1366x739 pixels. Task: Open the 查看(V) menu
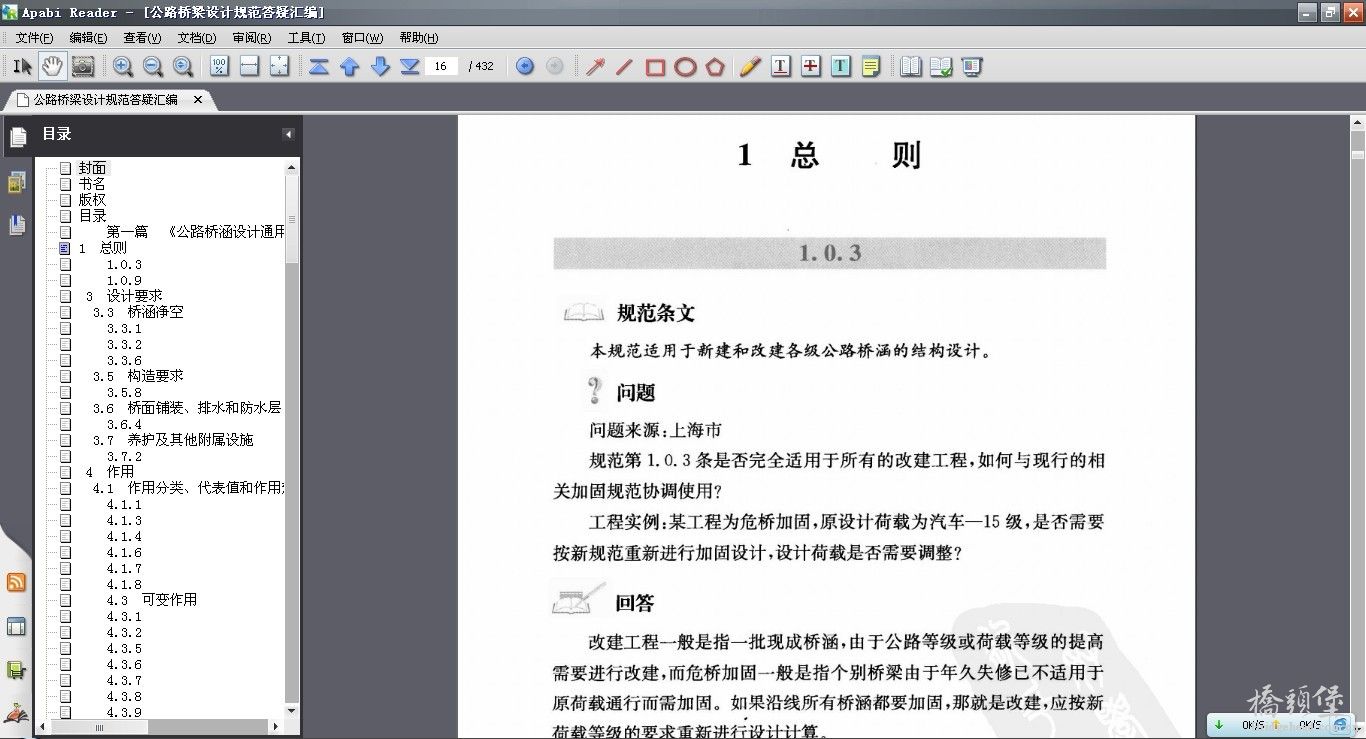(x=142, y=38)
